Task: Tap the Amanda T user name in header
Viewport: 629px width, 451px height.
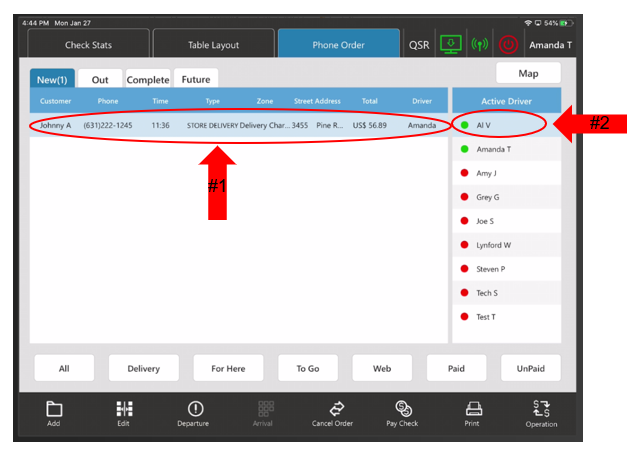Action: (550, 45)
